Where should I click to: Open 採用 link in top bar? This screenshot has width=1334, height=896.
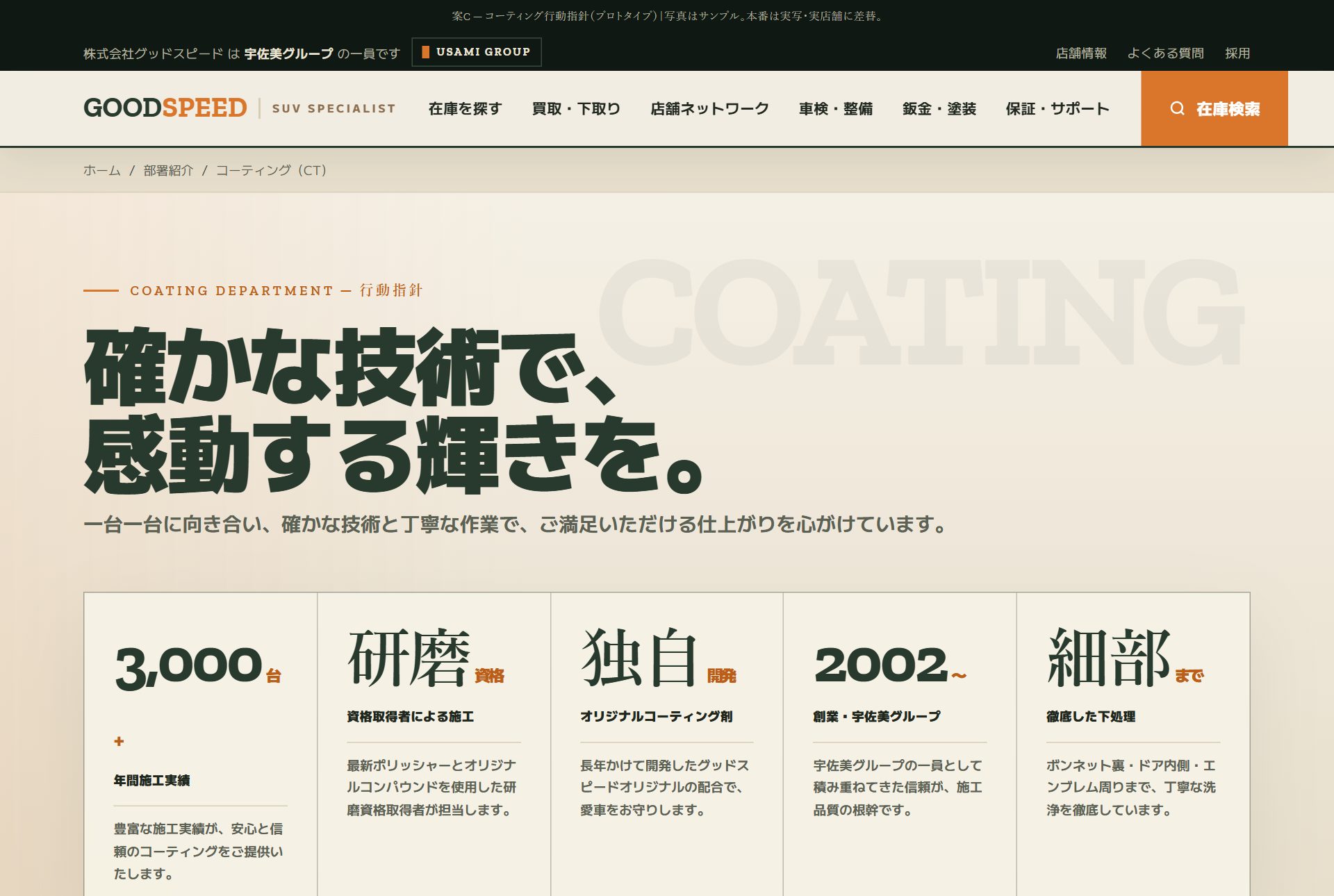click(x=1237, y=53)
